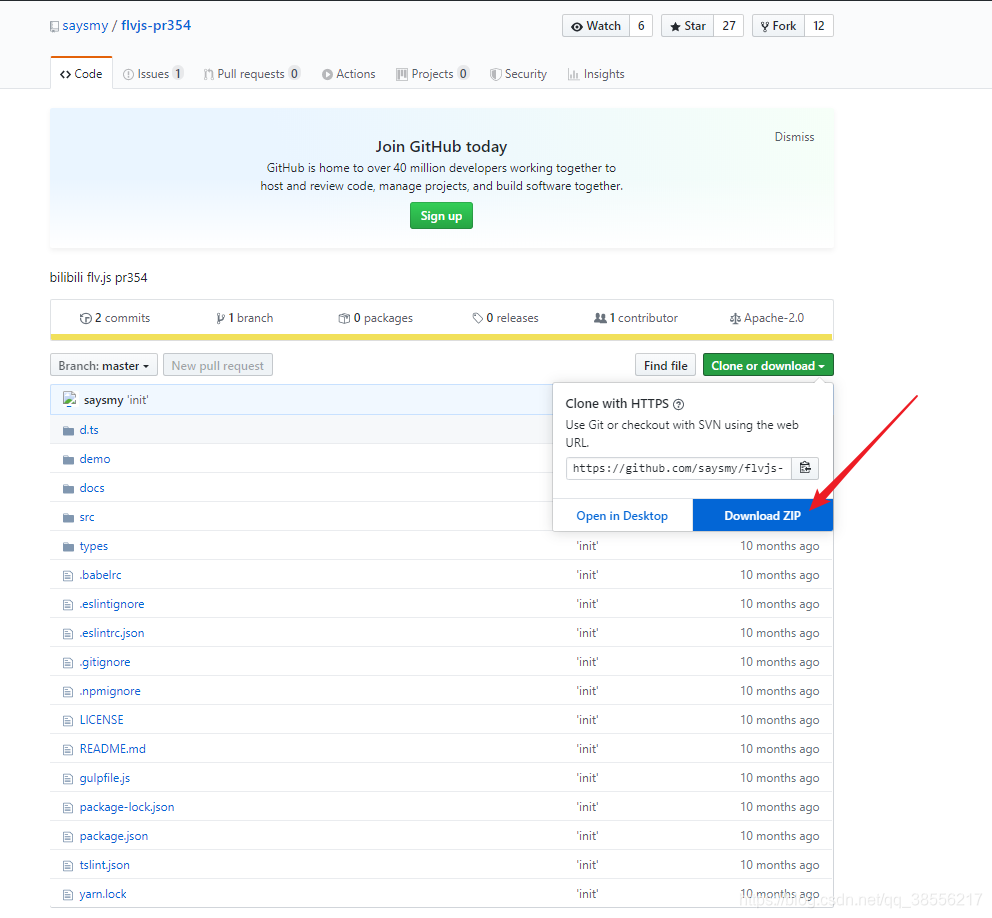
Task: View the 1 branch list
Action: (245, 318)
